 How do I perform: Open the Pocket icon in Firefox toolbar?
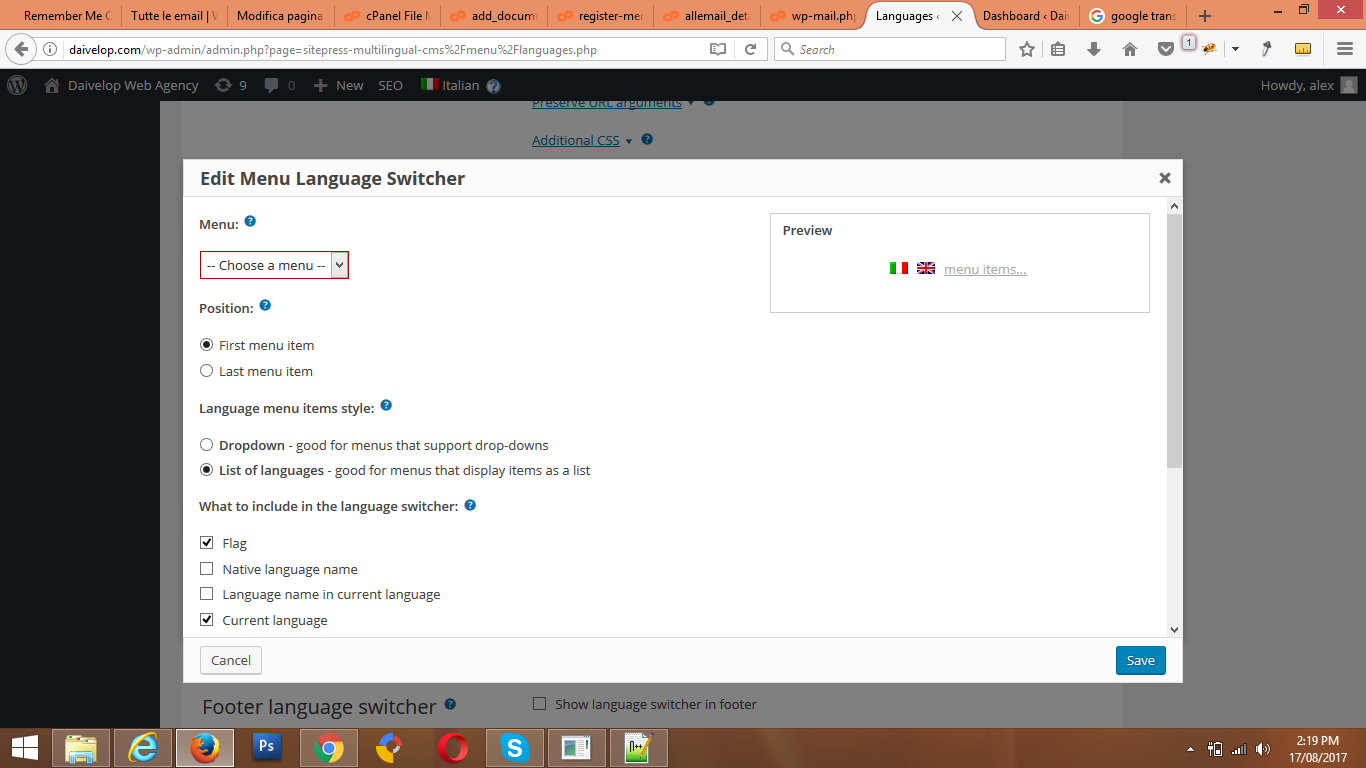(x=1165, y=49)
